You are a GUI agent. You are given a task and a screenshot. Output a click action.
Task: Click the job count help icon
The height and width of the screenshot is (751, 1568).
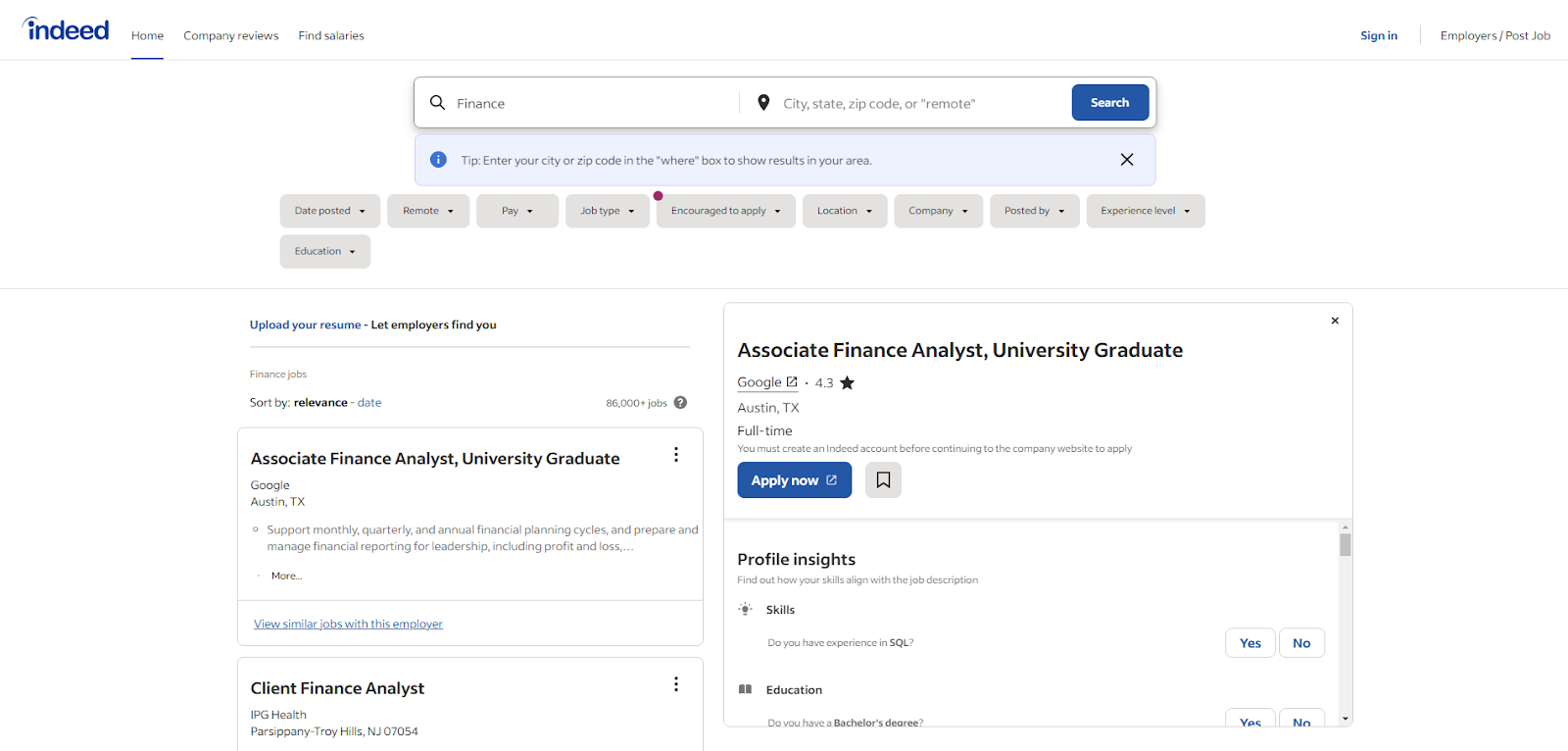tap(680, 403)
